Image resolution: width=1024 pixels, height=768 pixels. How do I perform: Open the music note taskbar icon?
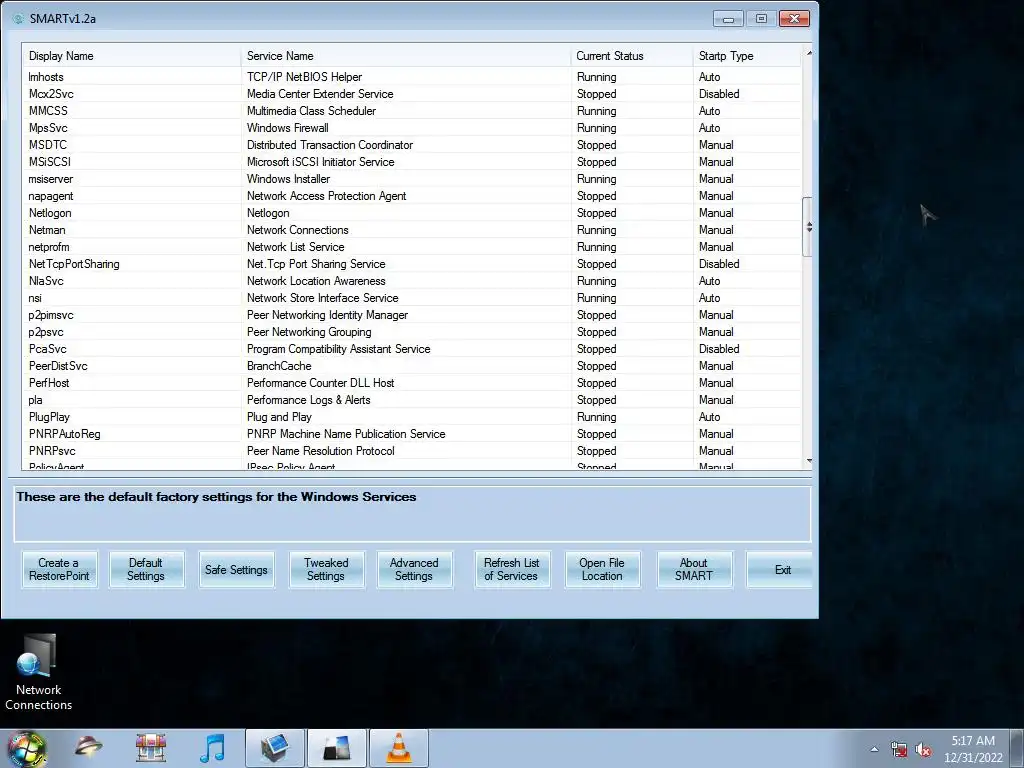click(212, 748)
